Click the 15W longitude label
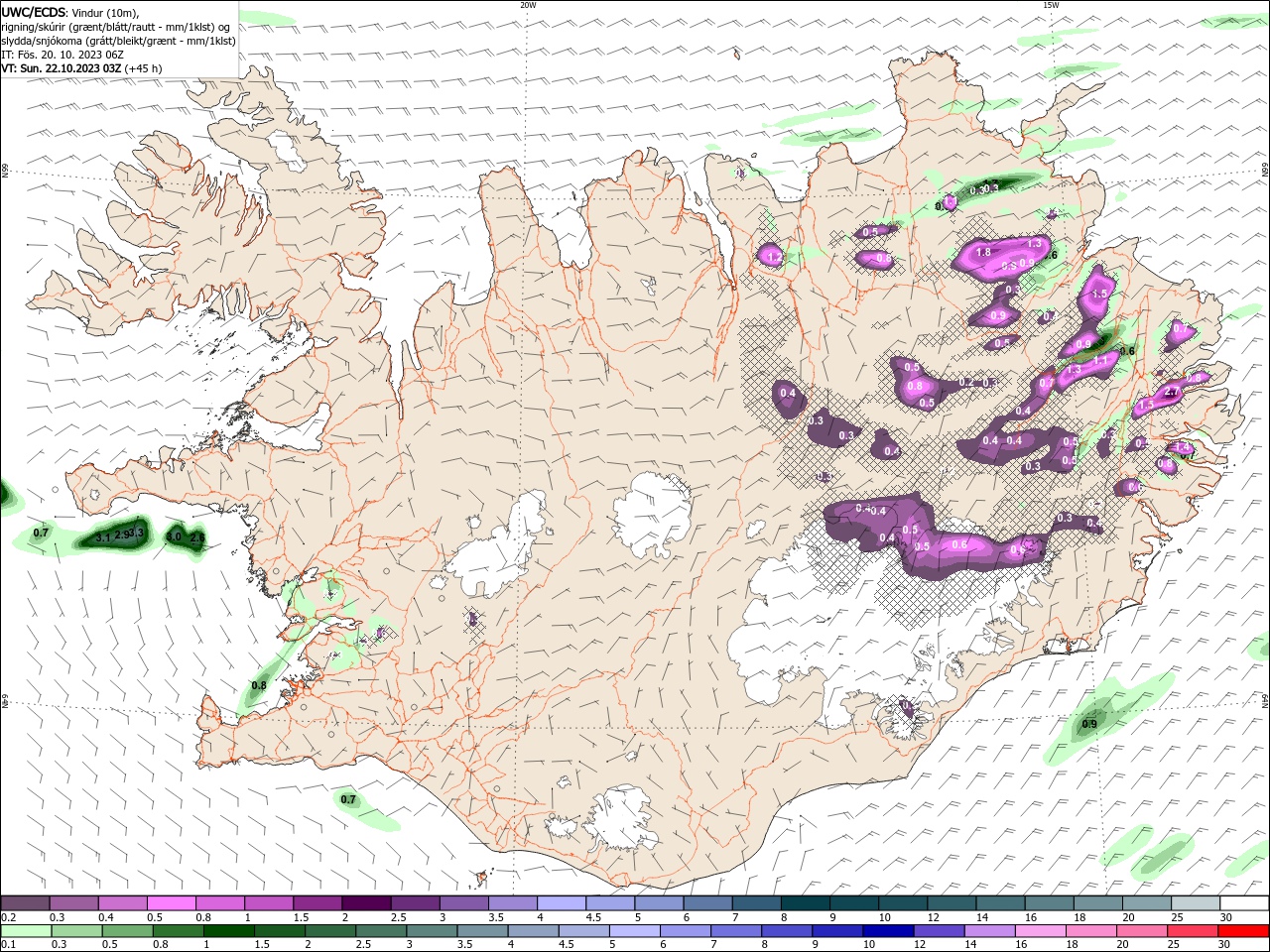1270x952 pixels. click(1051, 5)
